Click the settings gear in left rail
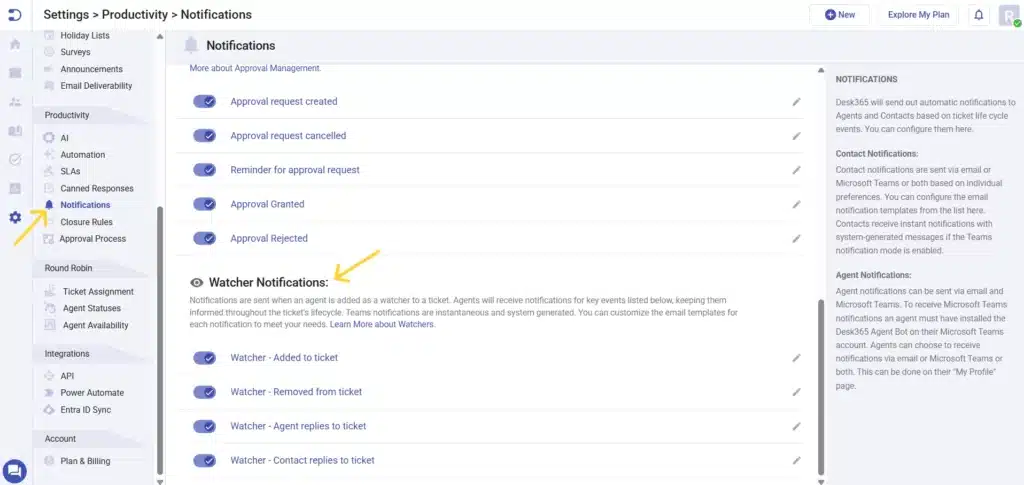 click(15, 217)
